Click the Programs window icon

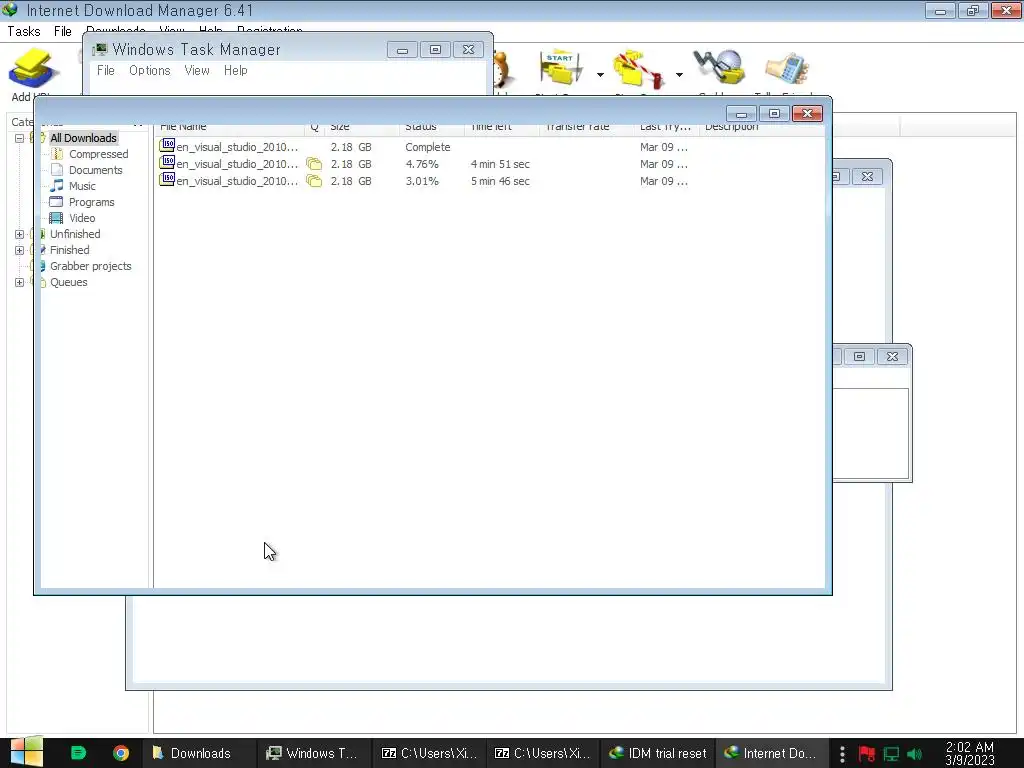[57, 202]
